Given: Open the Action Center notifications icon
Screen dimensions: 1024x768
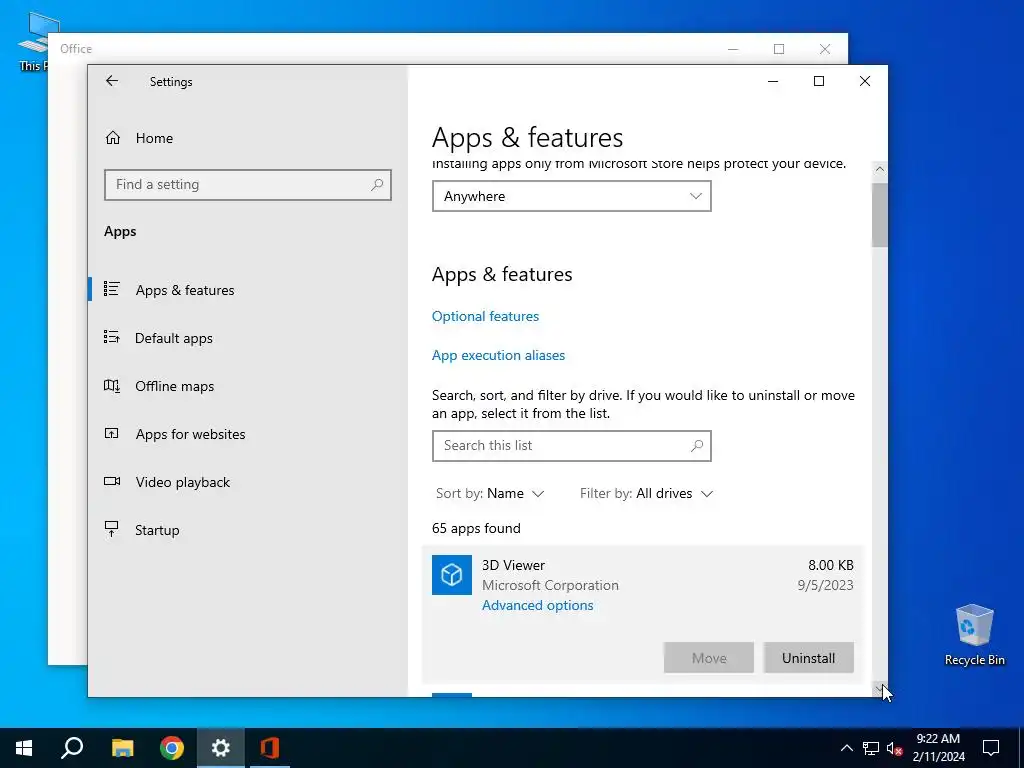Looking at the screenshot, I should pyautogui.click(x=991, y=748).
